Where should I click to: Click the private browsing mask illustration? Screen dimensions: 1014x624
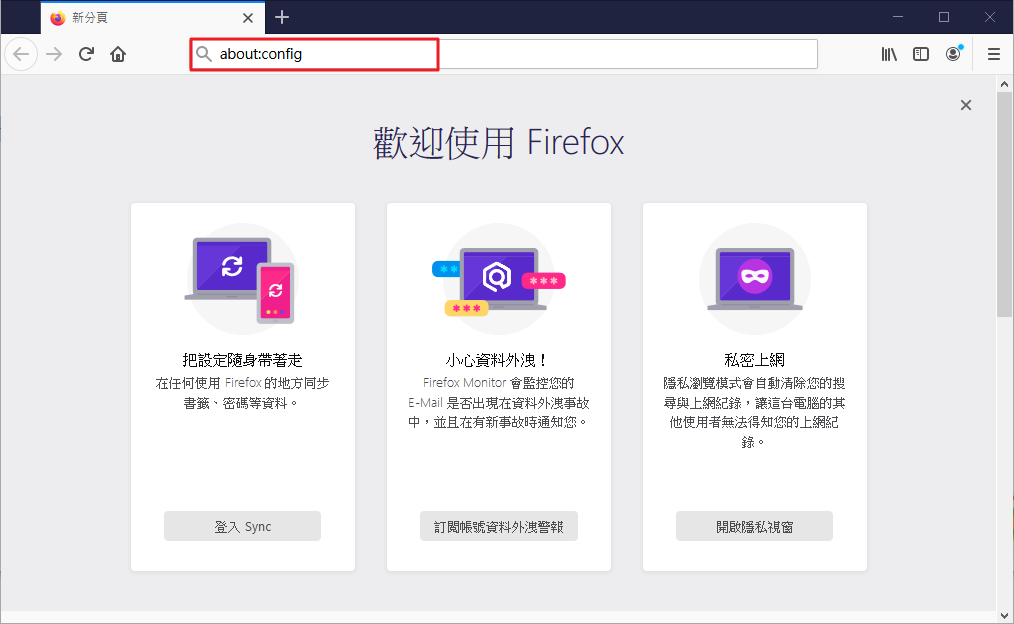tap(755, 279)
